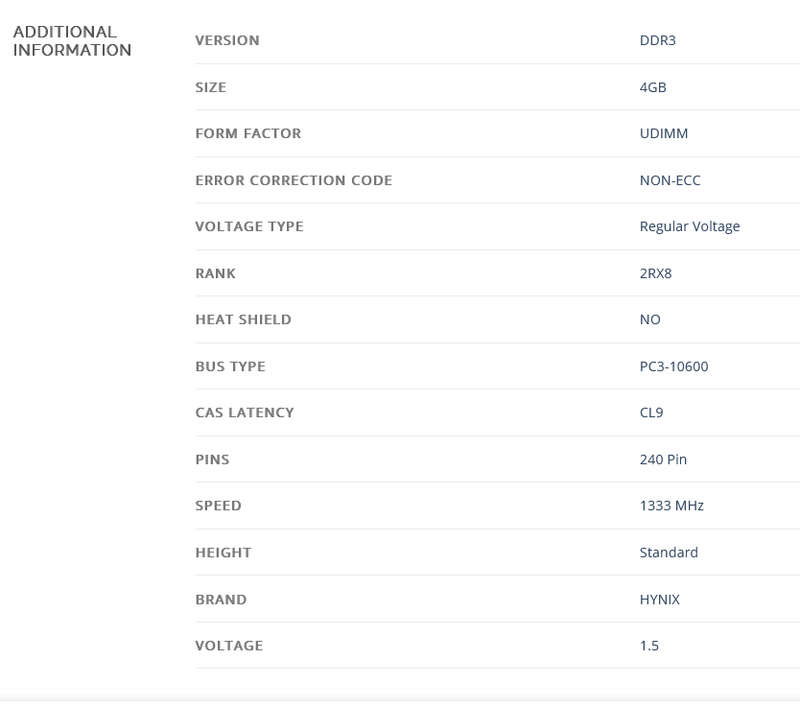Viewport: 800px width, 707px height.
Task: Click the HYNIX brand value
Action: (x=660, y=600)
